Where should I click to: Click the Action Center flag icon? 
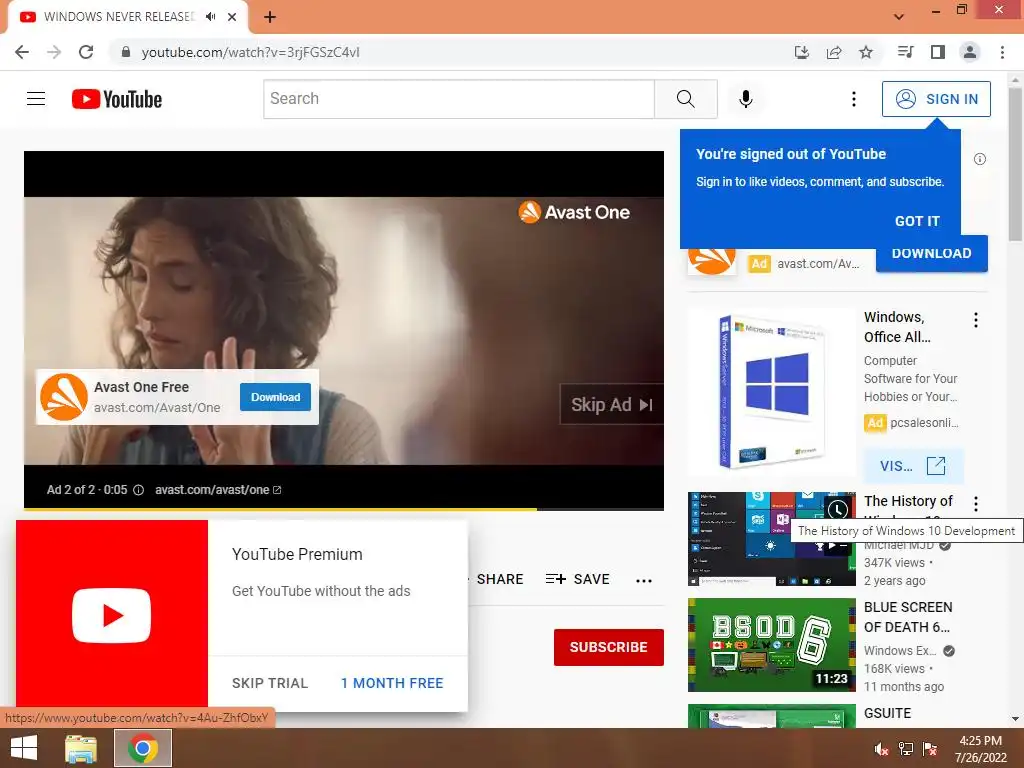[930, 749]
